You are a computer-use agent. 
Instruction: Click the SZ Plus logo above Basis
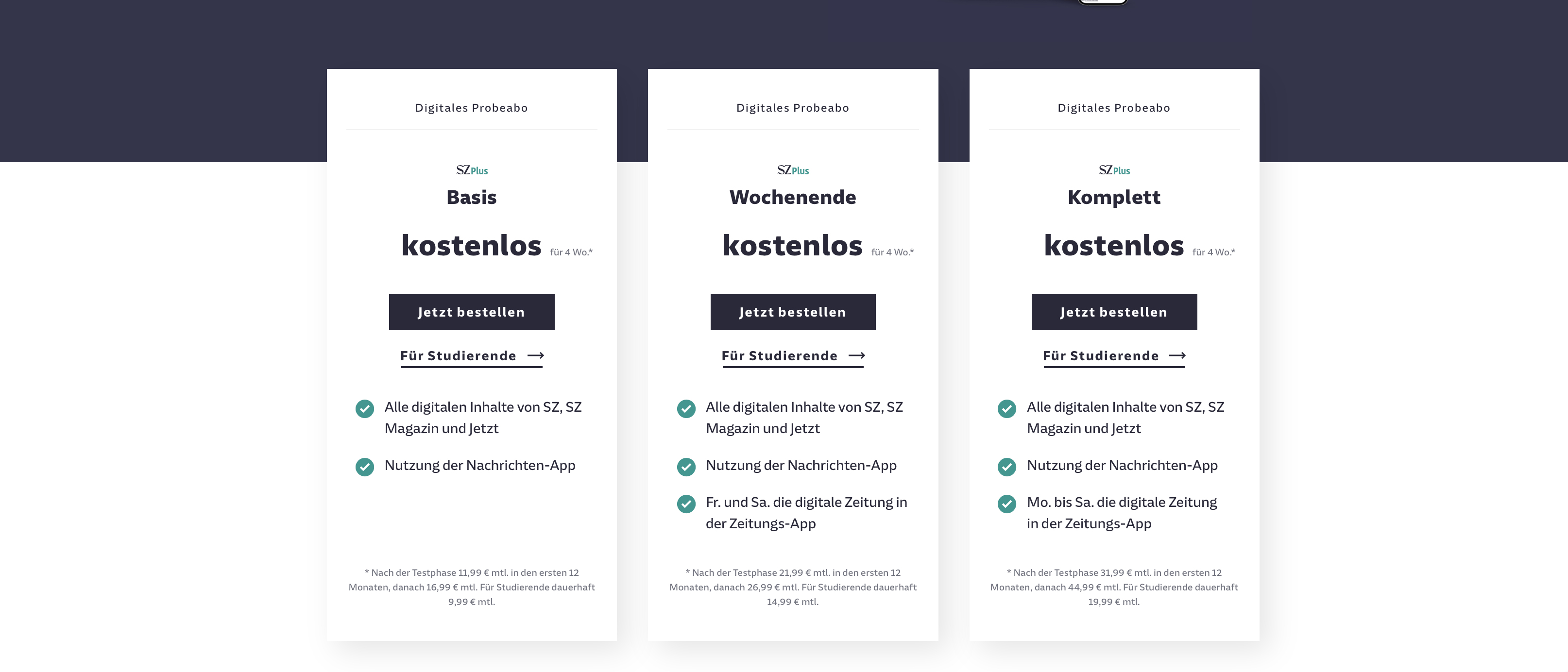(472, 170)
